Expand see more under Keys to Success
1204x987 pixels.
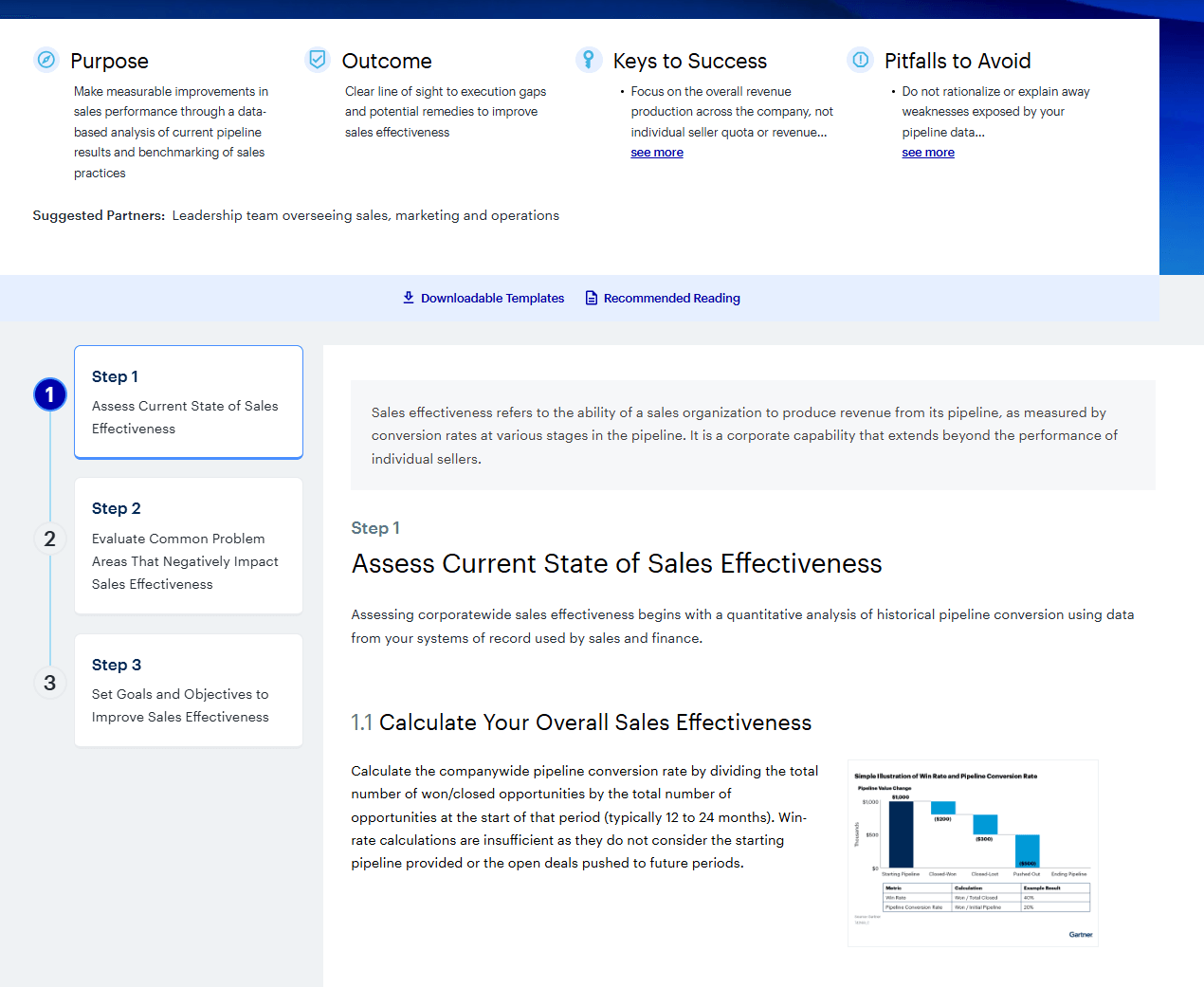click(657, 152)
